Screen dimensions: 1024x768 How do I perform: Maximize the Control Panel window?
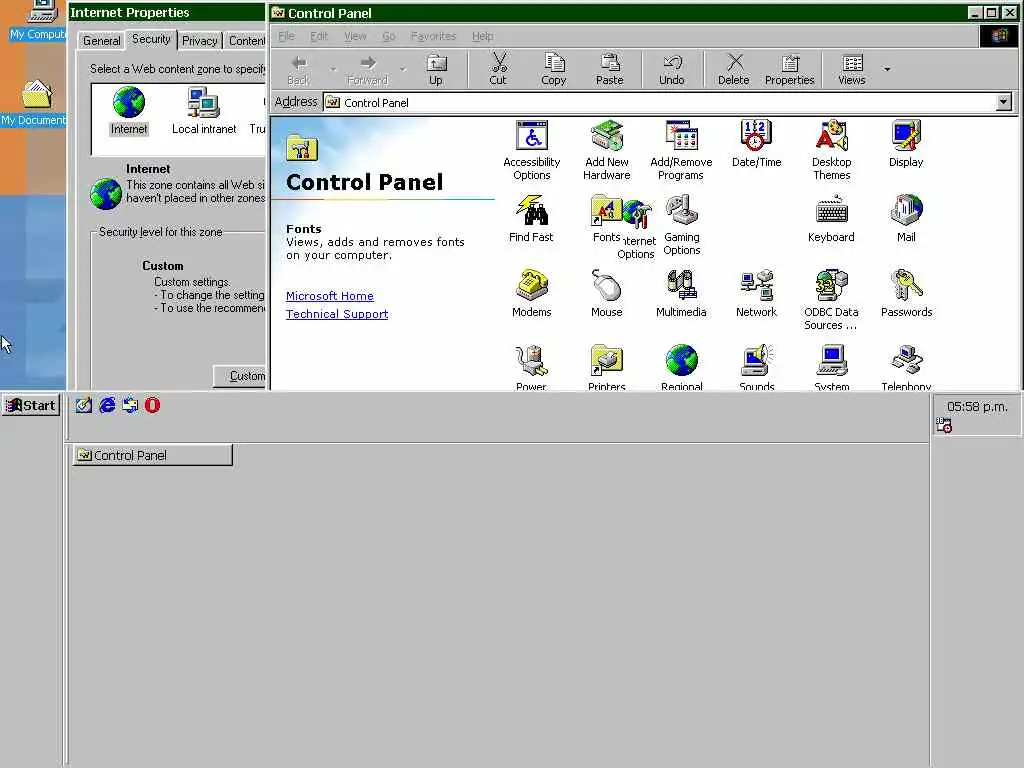991,12
